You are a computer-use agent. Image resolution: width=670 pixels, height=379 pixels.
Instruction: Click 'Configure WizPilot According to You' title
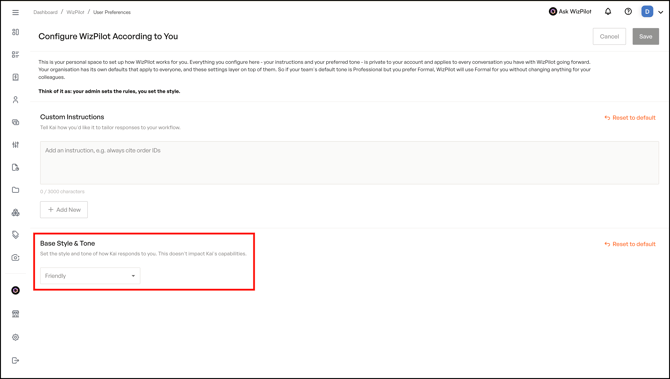click(x=108, y=36)
